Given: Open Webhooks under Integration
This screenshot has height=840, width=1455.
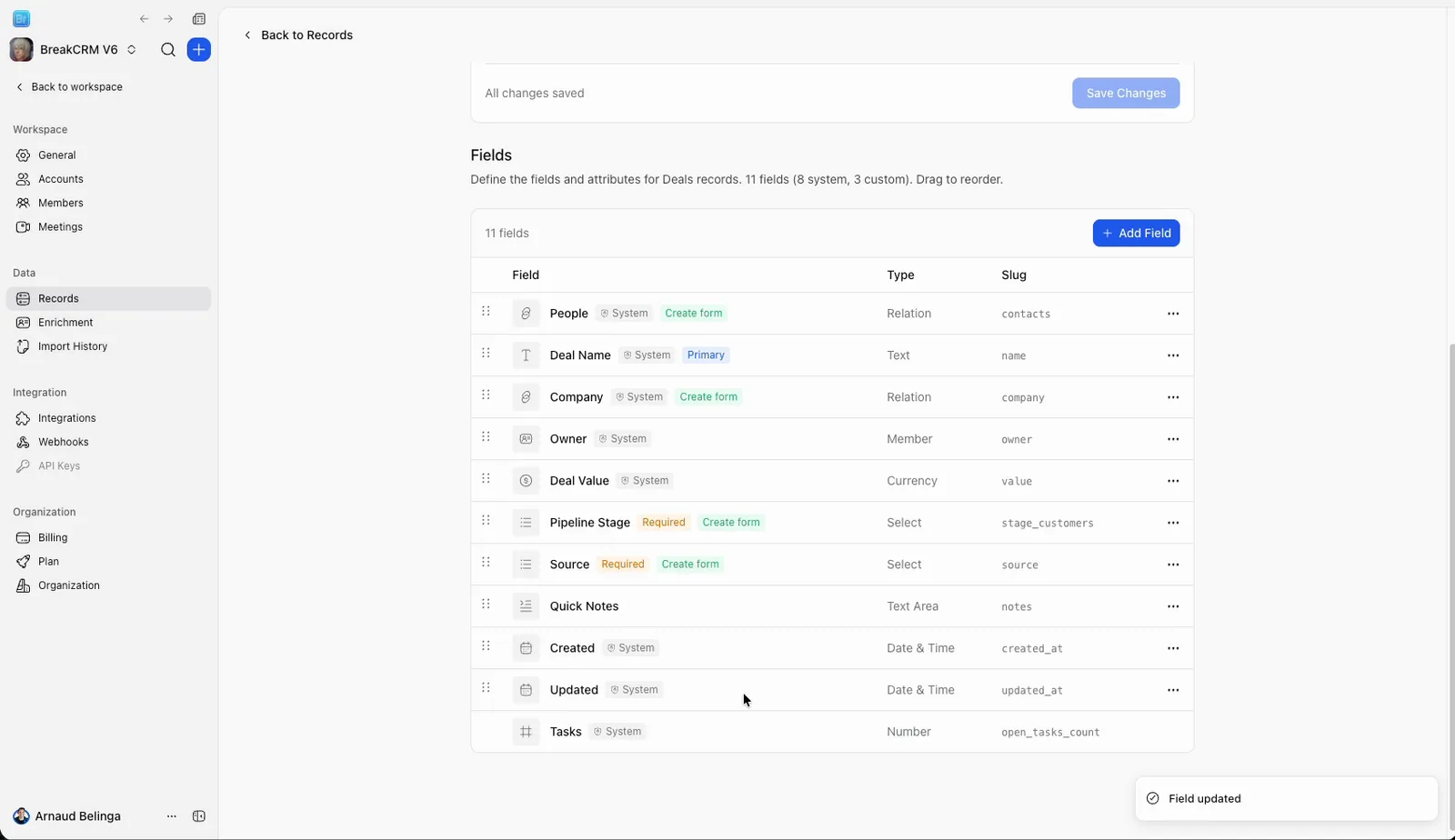Looking at the screenshot, I should click(108, 442).
